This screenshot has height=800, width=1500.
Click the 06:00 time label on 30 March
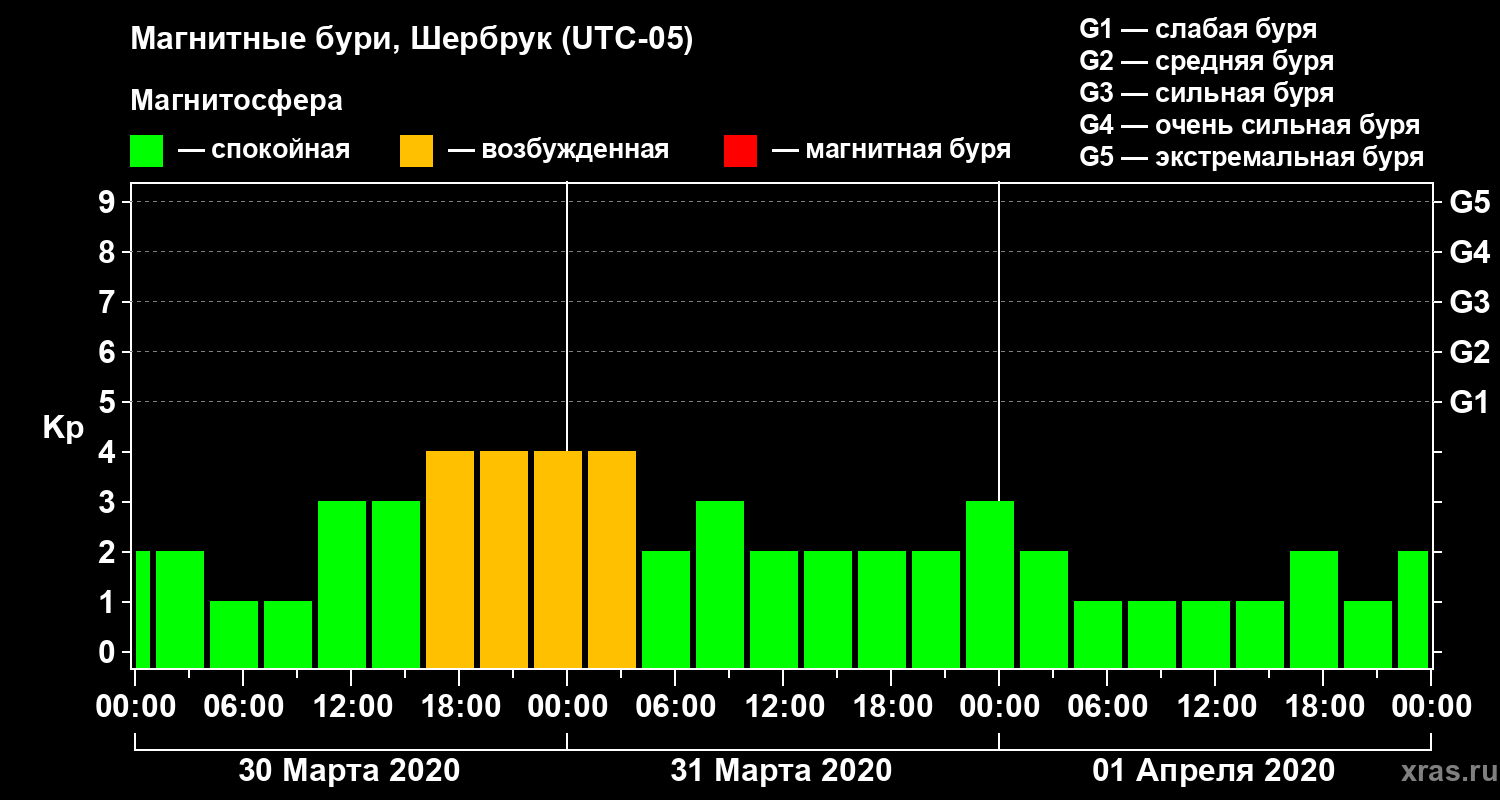[243, 706]
